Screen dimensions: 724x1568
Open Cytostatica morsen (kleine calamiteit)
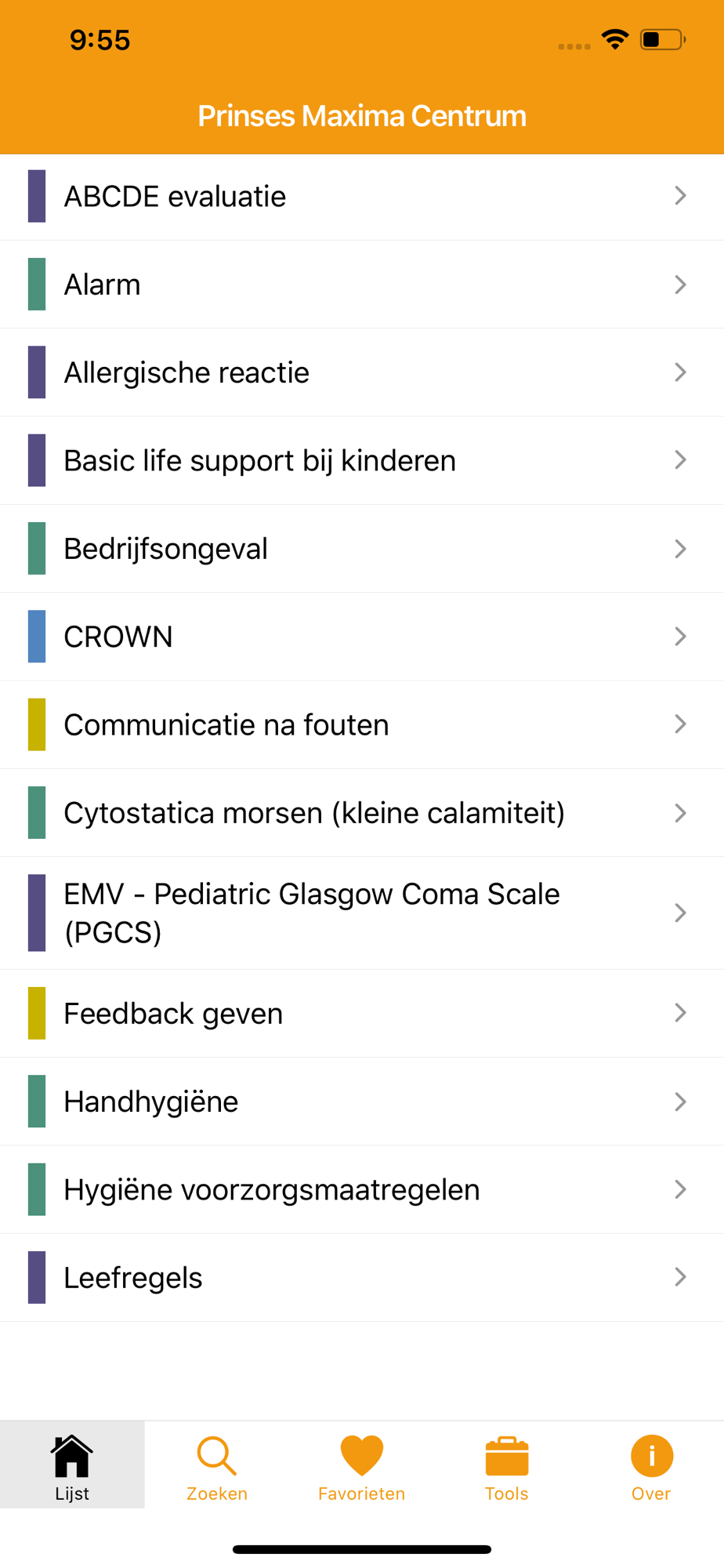click(x=362, y=813)
